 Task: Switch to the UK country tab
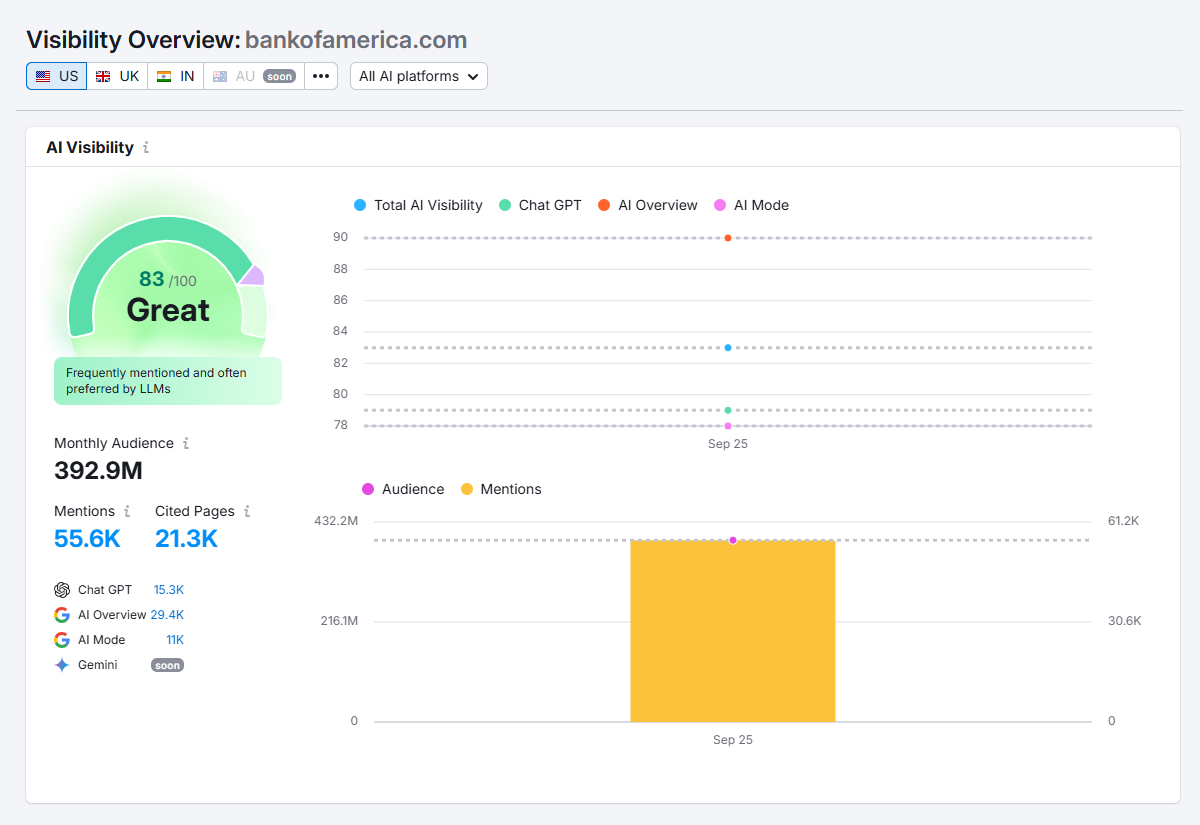pyautogui.click(x=117, y=75)
